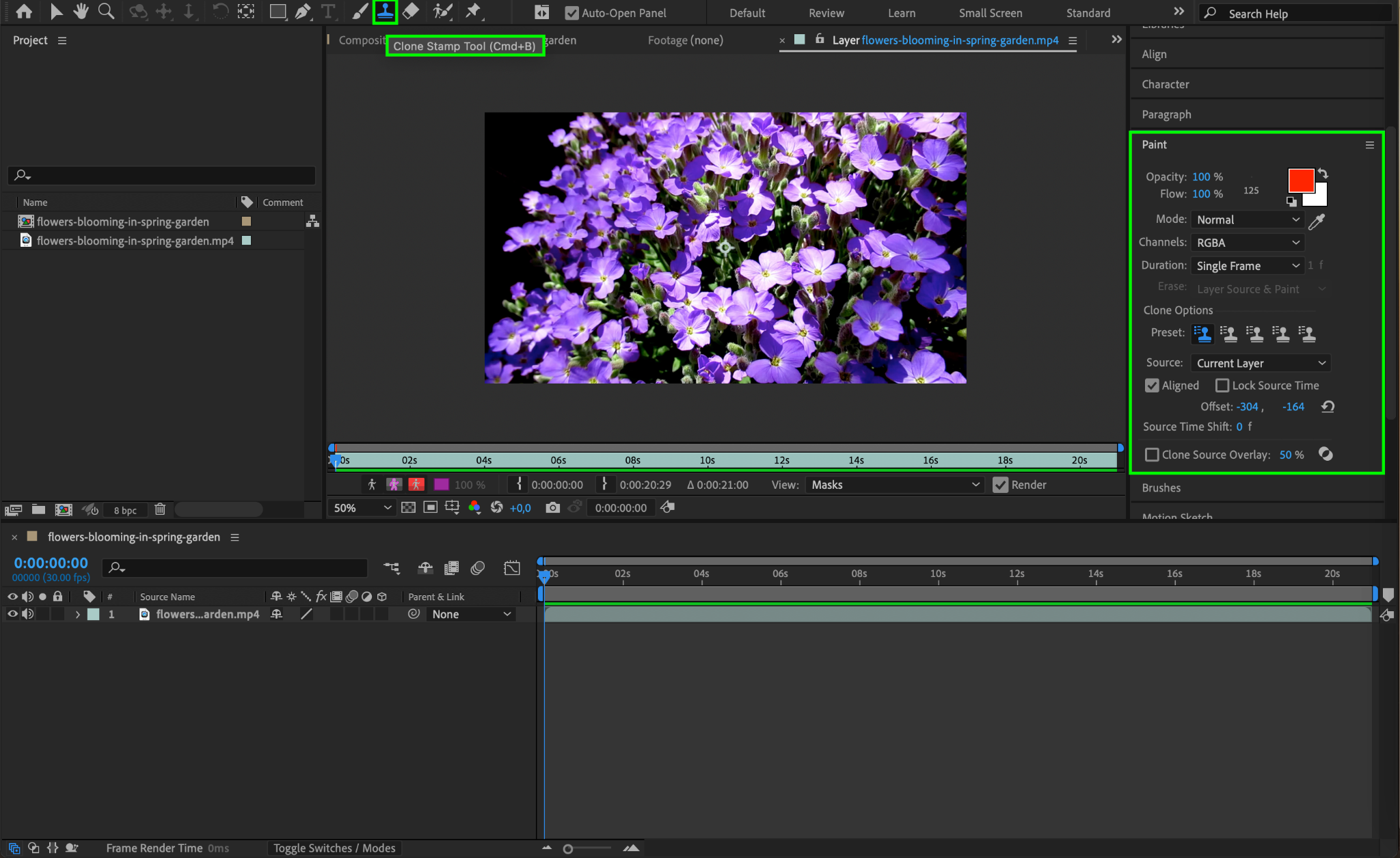The height and width of the screenshot is (858, 1400).
Task: Select the Eraser tool
Action: [411, 11]
